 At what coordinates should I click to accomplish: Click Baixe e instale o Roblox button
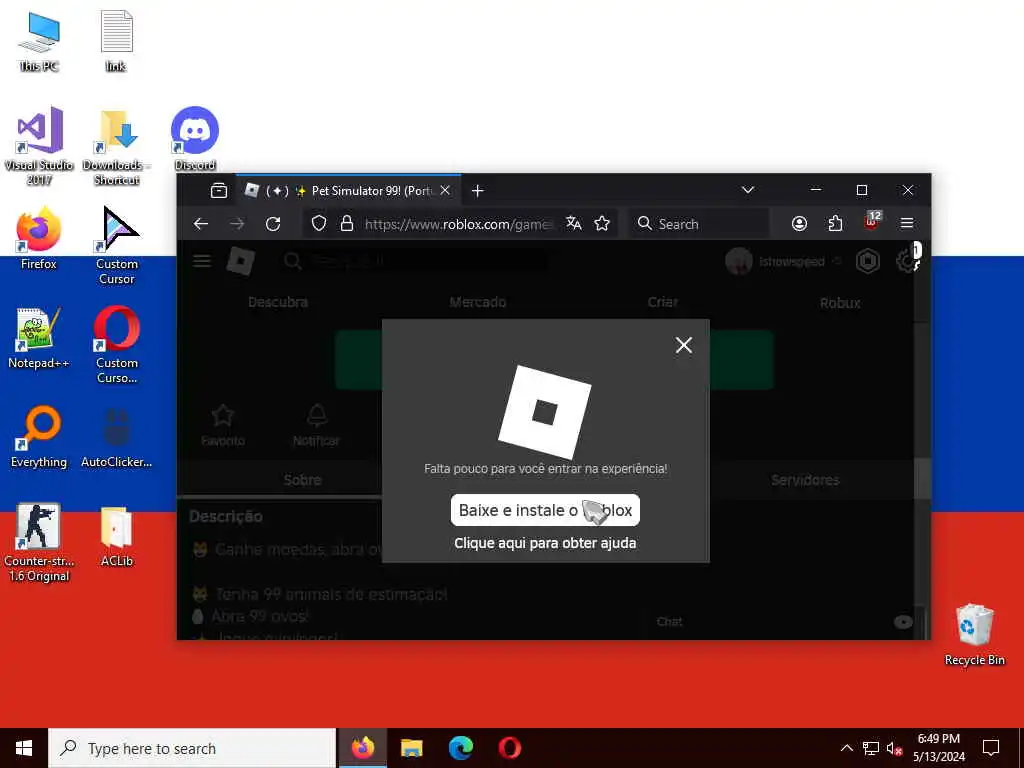(545, 510)
